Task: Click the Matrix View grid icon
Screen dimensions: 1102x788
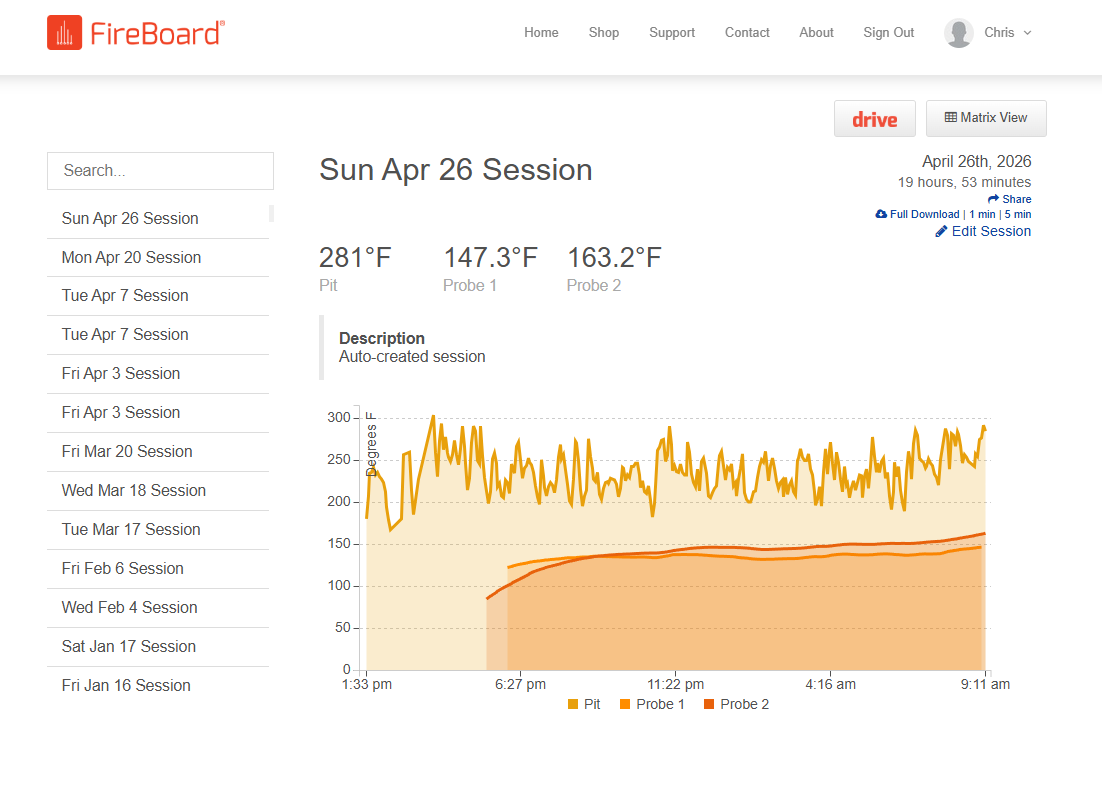Action: point(950,118)
